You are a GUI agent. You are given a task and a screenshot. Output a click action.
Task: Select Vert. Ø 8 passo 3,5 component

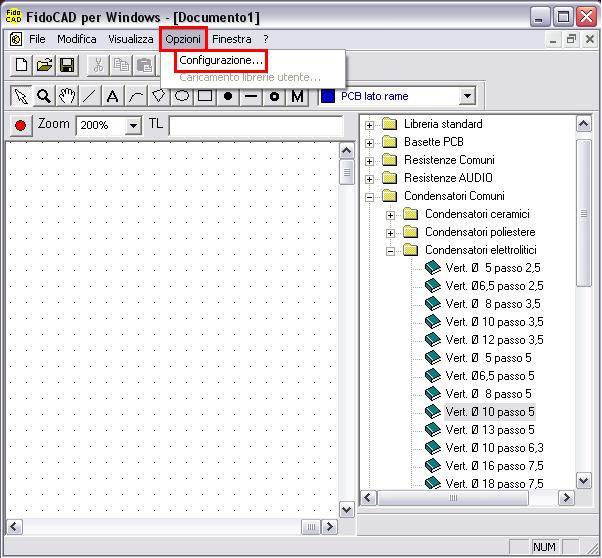click(493, 304)
